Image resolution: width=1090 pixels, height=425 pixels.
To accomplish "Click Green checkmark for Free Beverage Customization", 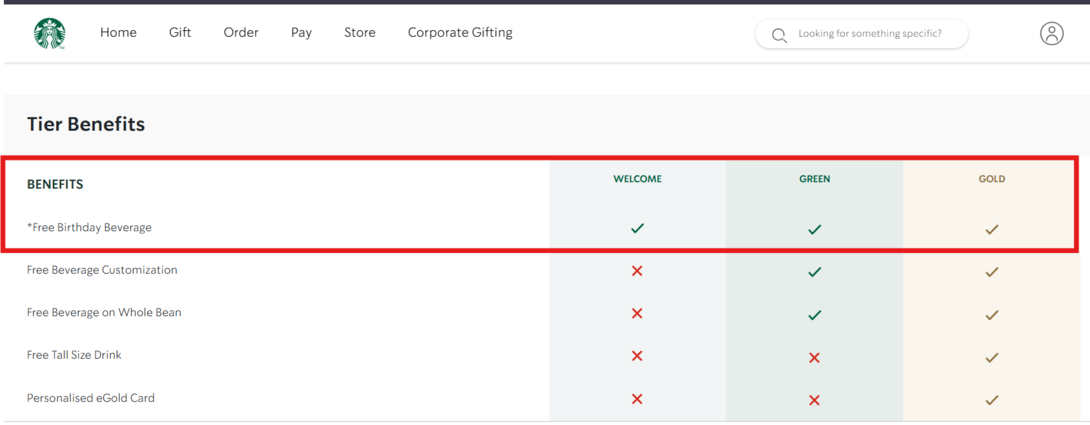I will [x=815, y=272].
